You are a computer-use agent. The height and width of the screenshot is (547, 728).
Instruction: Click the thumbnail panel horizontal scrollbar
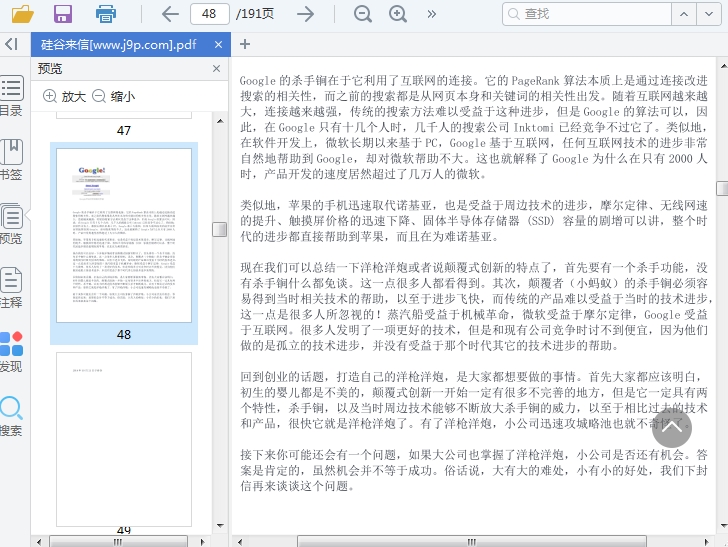point(118,541)
